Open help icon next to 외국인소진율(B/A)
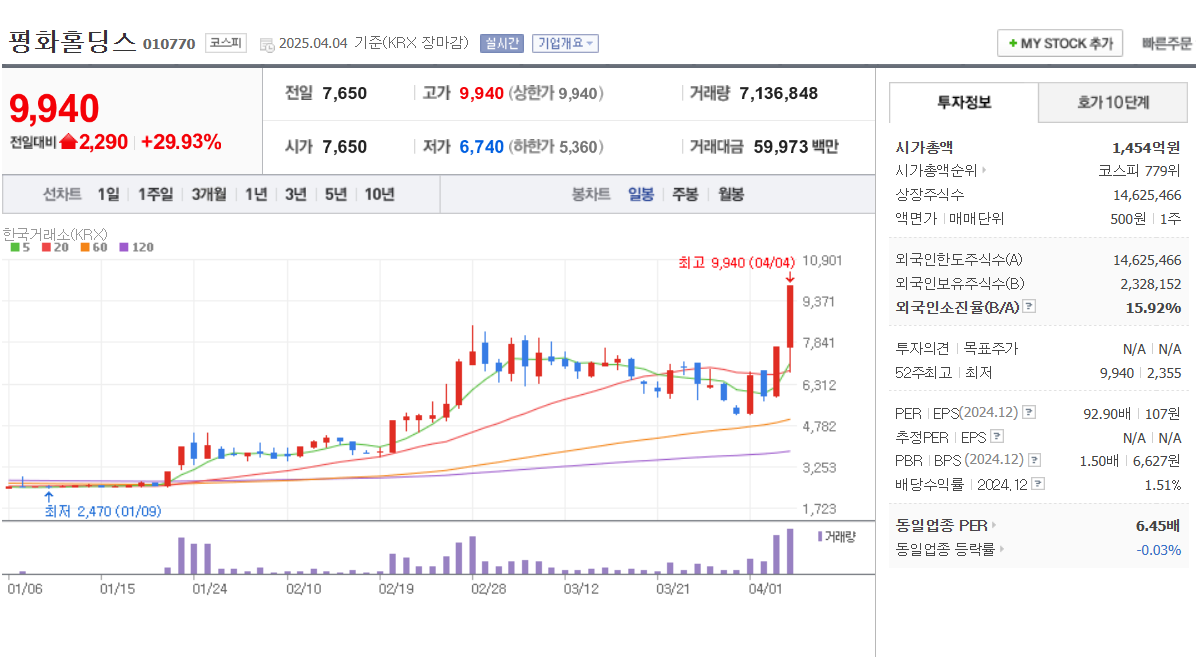 pyautogui.click(x=1029, y=306)
